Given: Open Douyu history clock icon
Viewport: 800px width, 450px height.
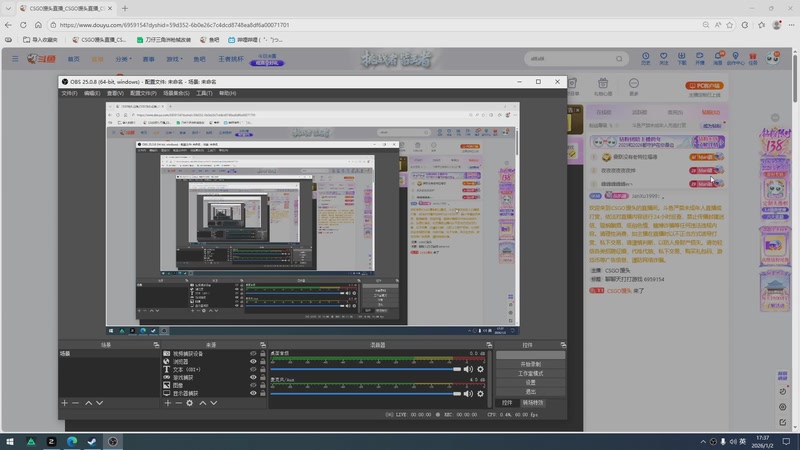Looking at the screenshot, I should click(x=645, y=58).
